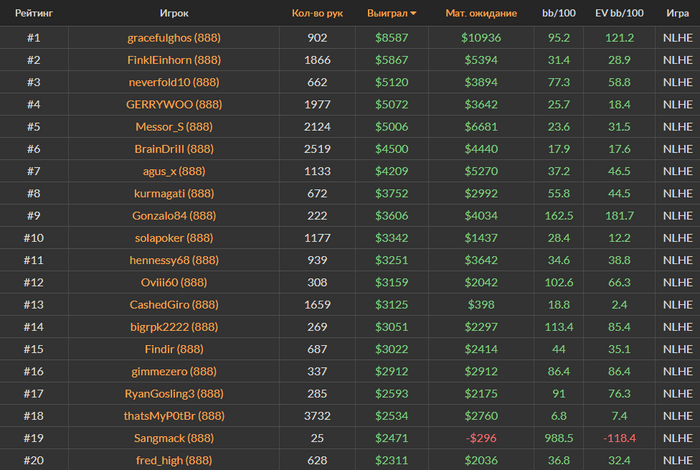Open gracefulghos (888) player profile
Image resolution: width=700 pixels, height=470 pixels.
[x=174, y=38]
